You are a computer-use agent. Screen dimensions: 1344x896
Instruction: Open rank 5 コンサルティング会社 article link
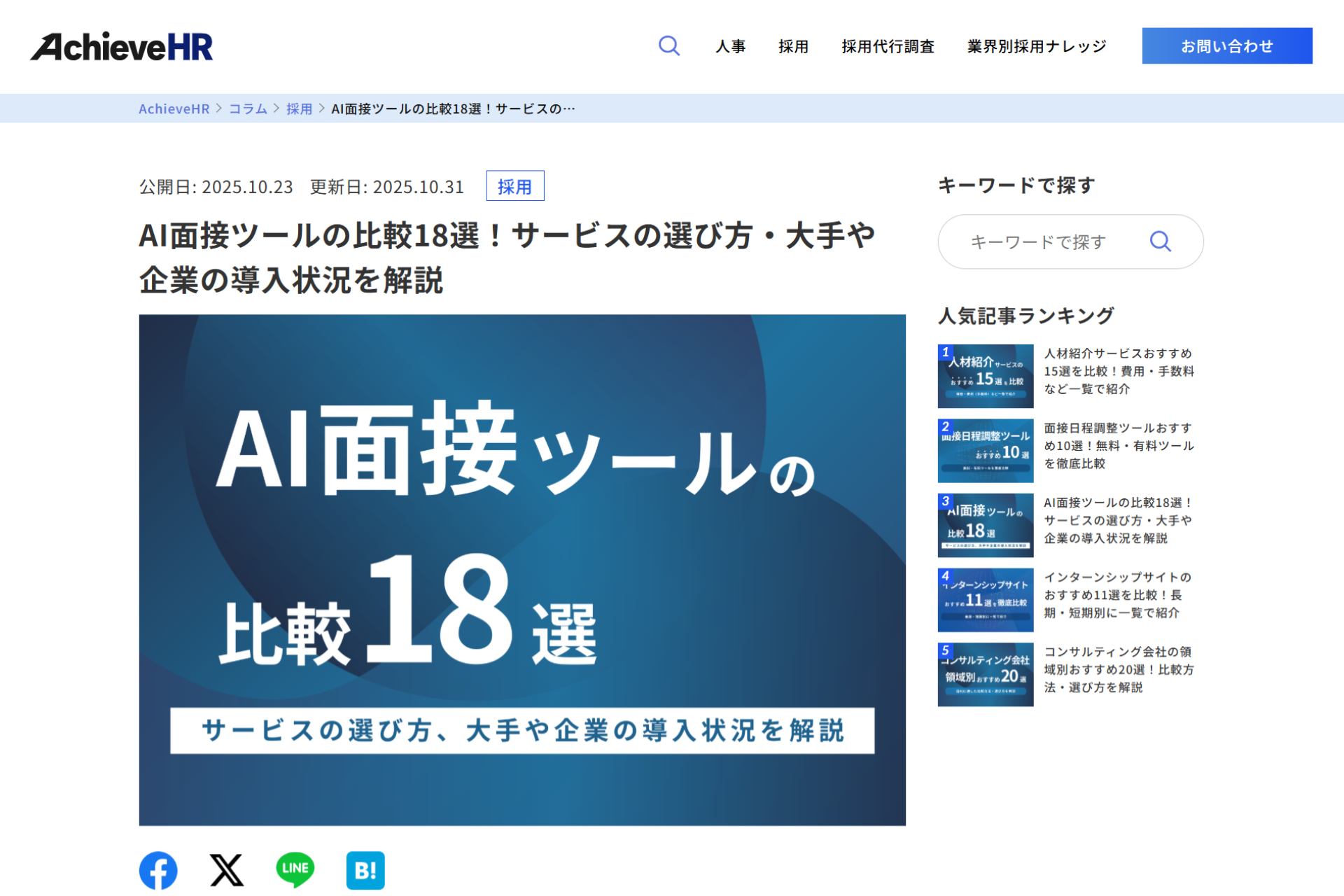click(x=1118, y=669)
